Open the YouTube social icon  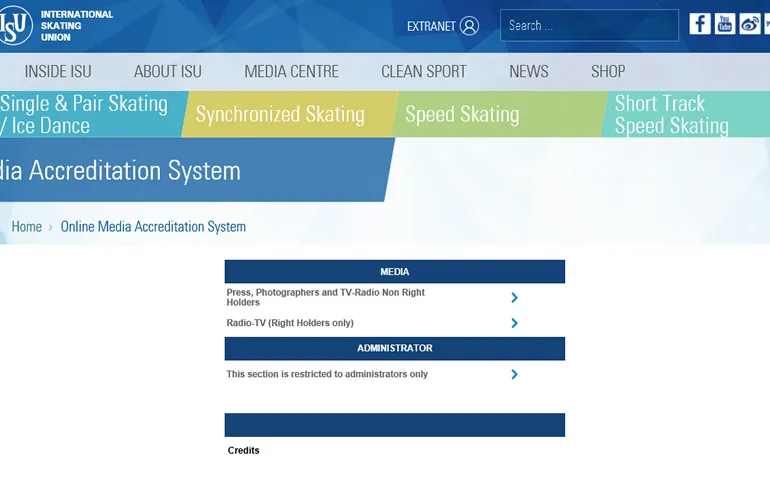(x=725, y=24)
